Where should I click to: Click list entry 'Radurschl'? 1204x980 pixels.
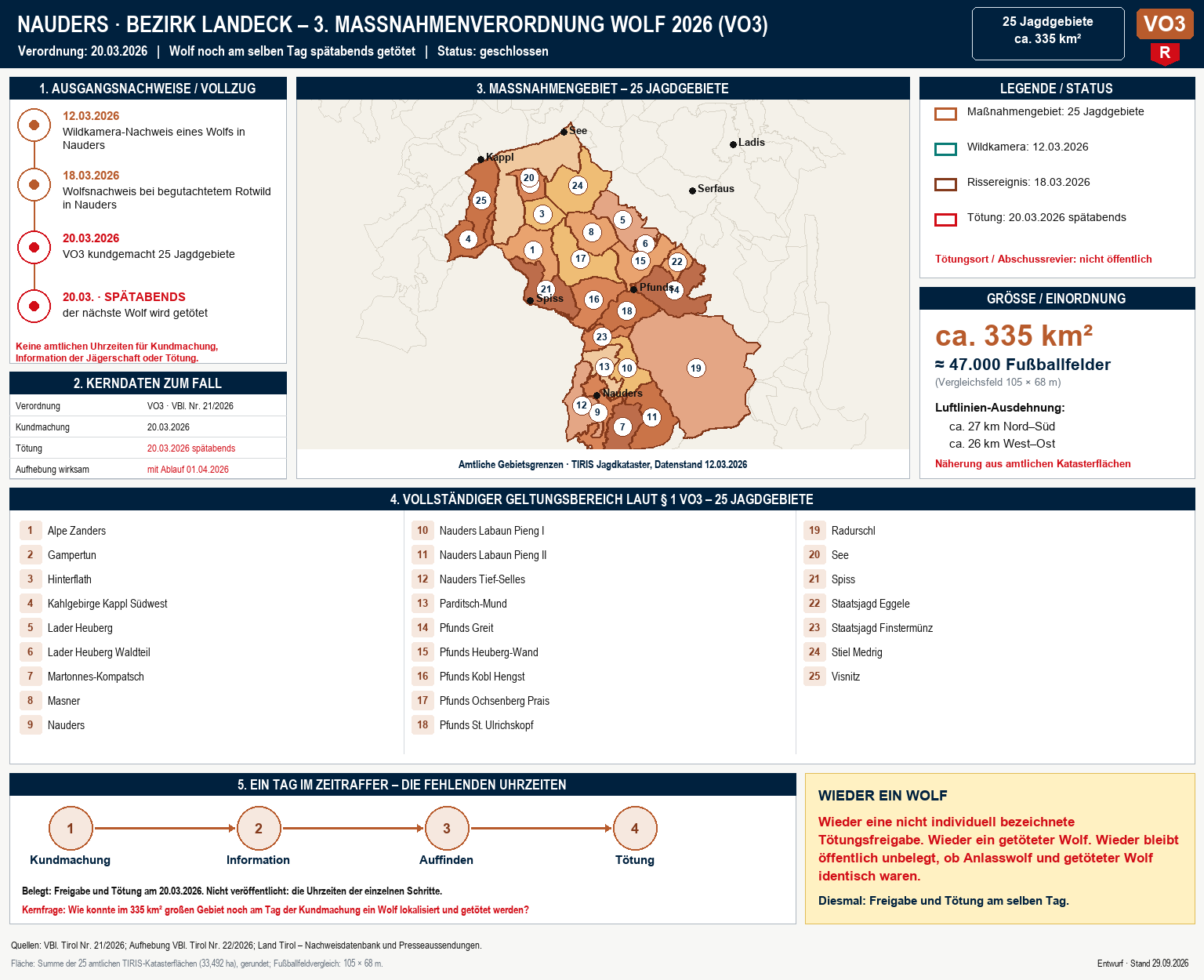click(x=854, y=531)
